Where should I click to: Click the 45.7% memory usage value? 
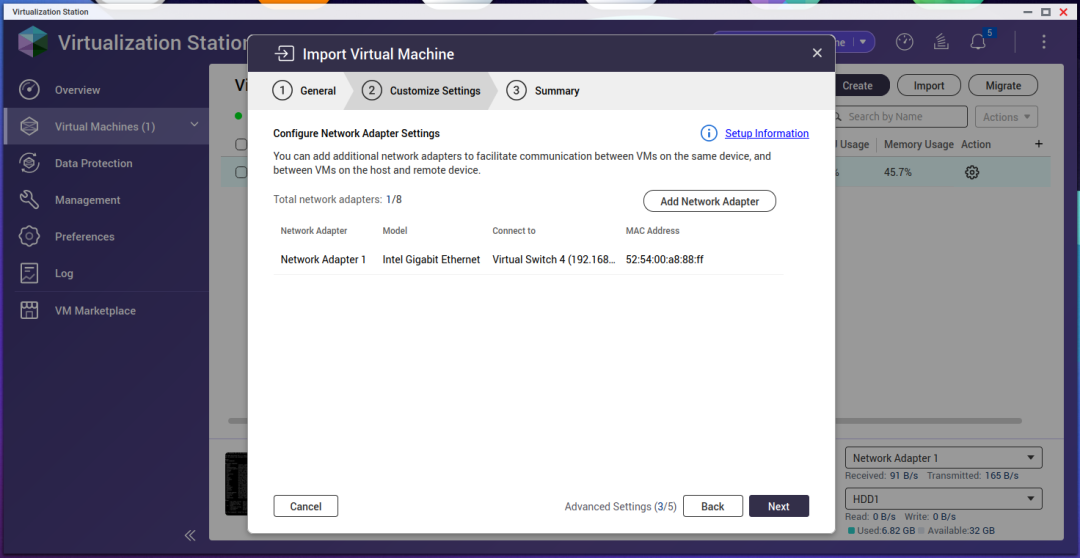coord(897,172)
